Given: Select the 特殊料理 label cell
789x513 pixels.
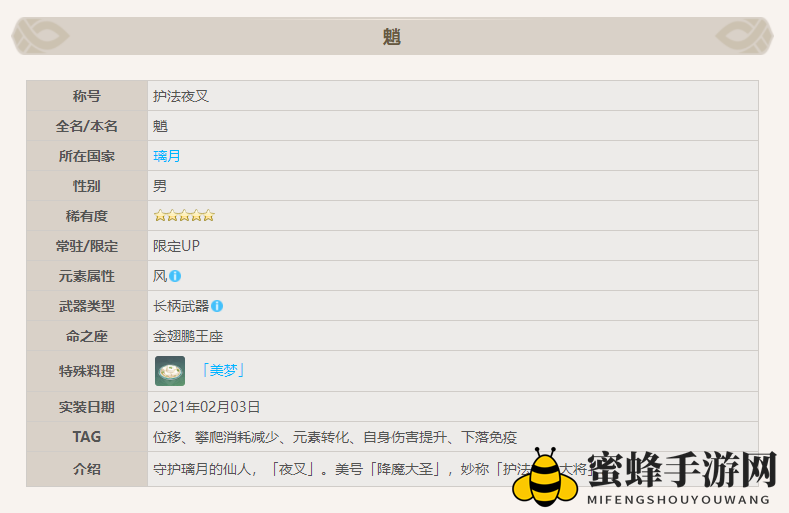Looking at the screenshot, I should (x=87, y=371).
